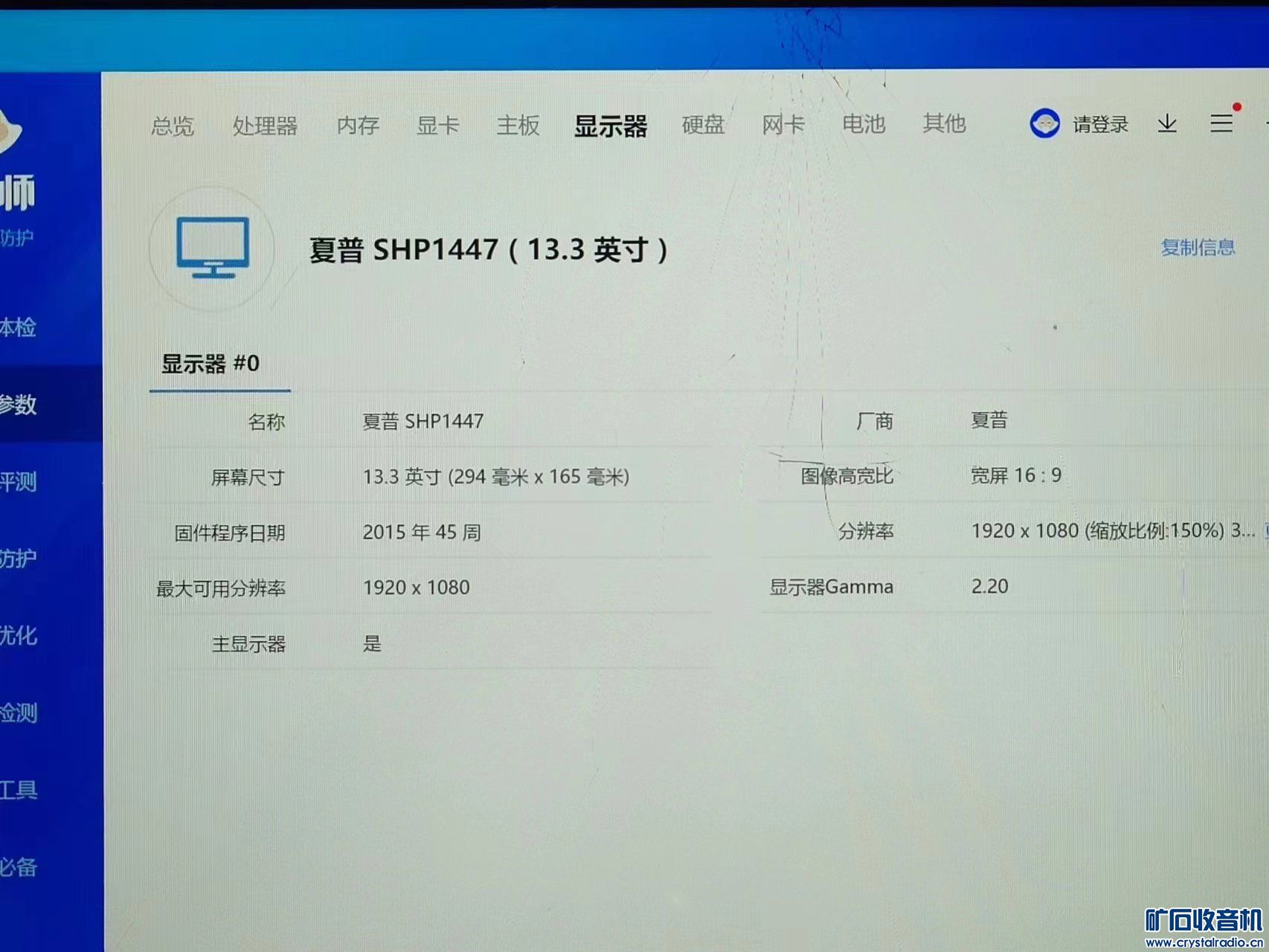Open the 显卡 tab
This screenshot has width=1269, height=952.
point(437,125)
